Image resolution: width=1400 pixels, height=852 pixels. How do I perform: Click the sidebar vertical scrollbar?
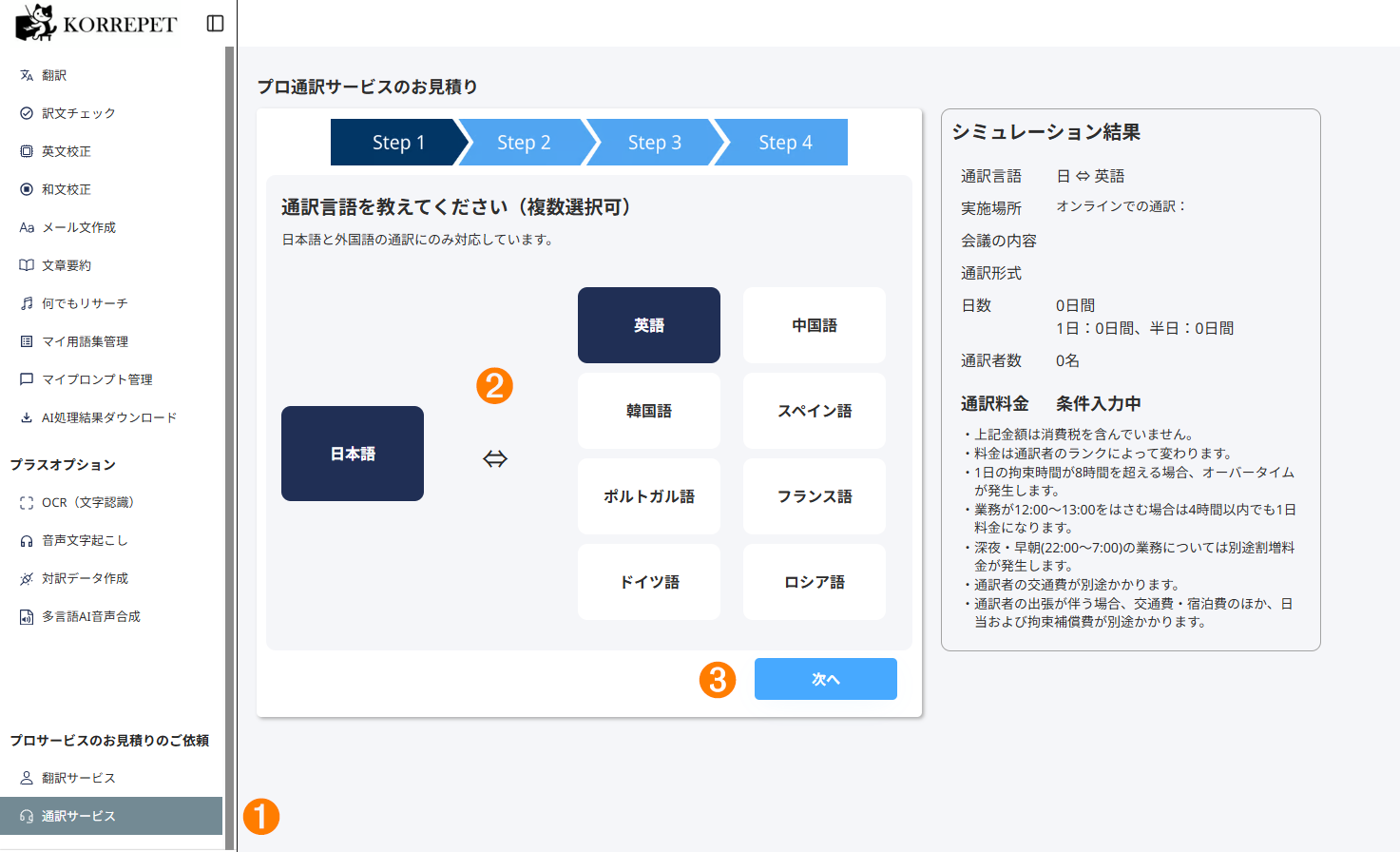click(x=229, y=447)
